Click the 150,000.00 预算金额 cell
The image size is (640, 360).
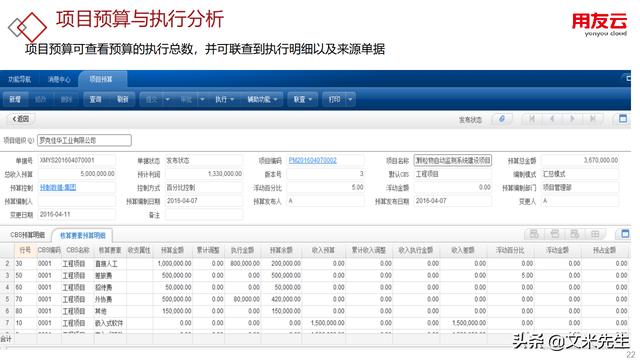click(172, 311)
